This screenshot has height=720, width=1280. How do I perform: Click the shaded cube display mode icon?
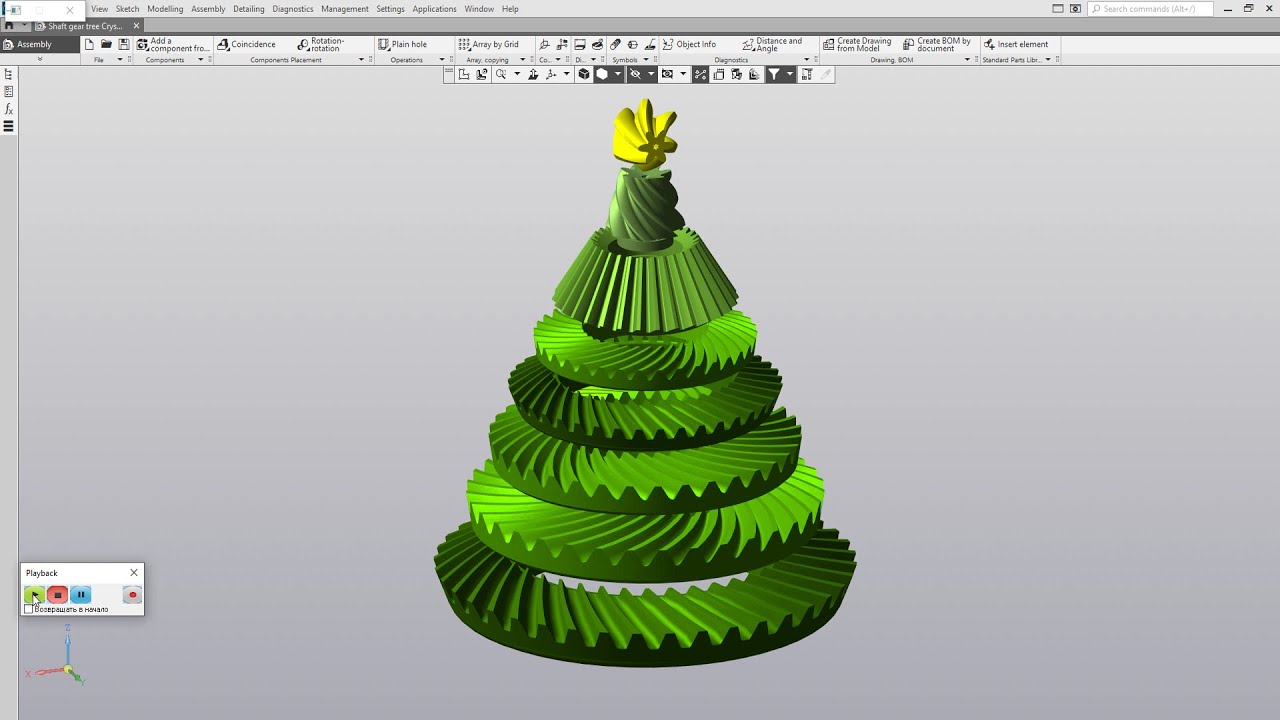click(x=584, y=74)
